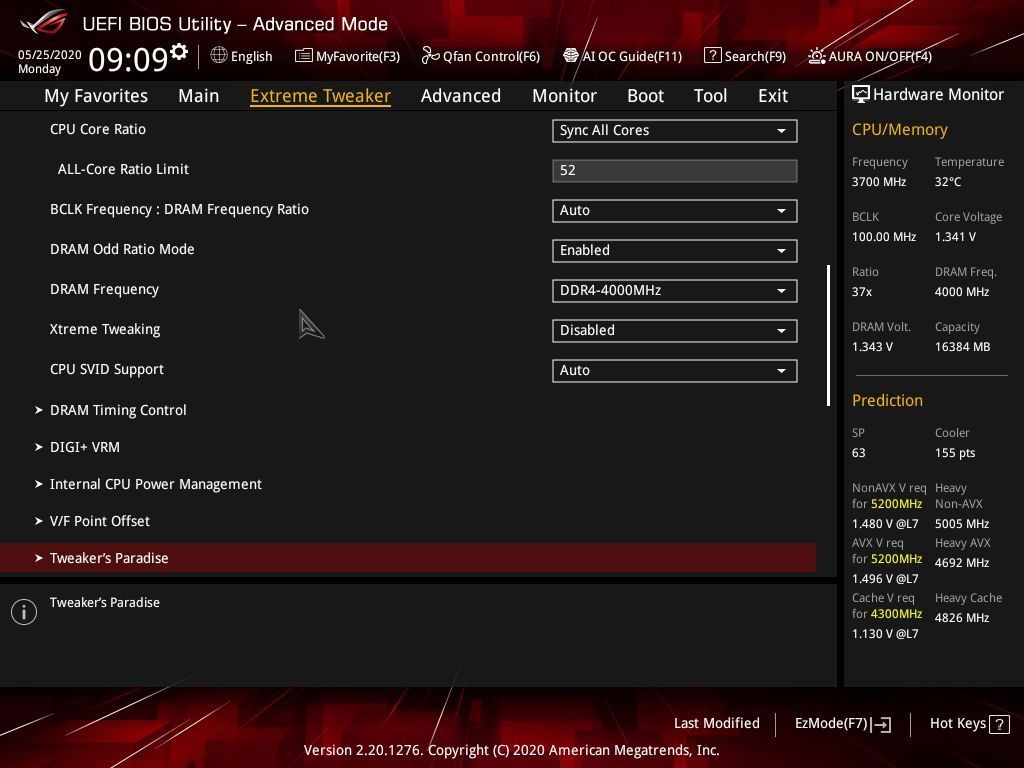The image size is (1024, 768).
Task: Click the 4826 MHz heavy cache value
Action: (961, 618)
